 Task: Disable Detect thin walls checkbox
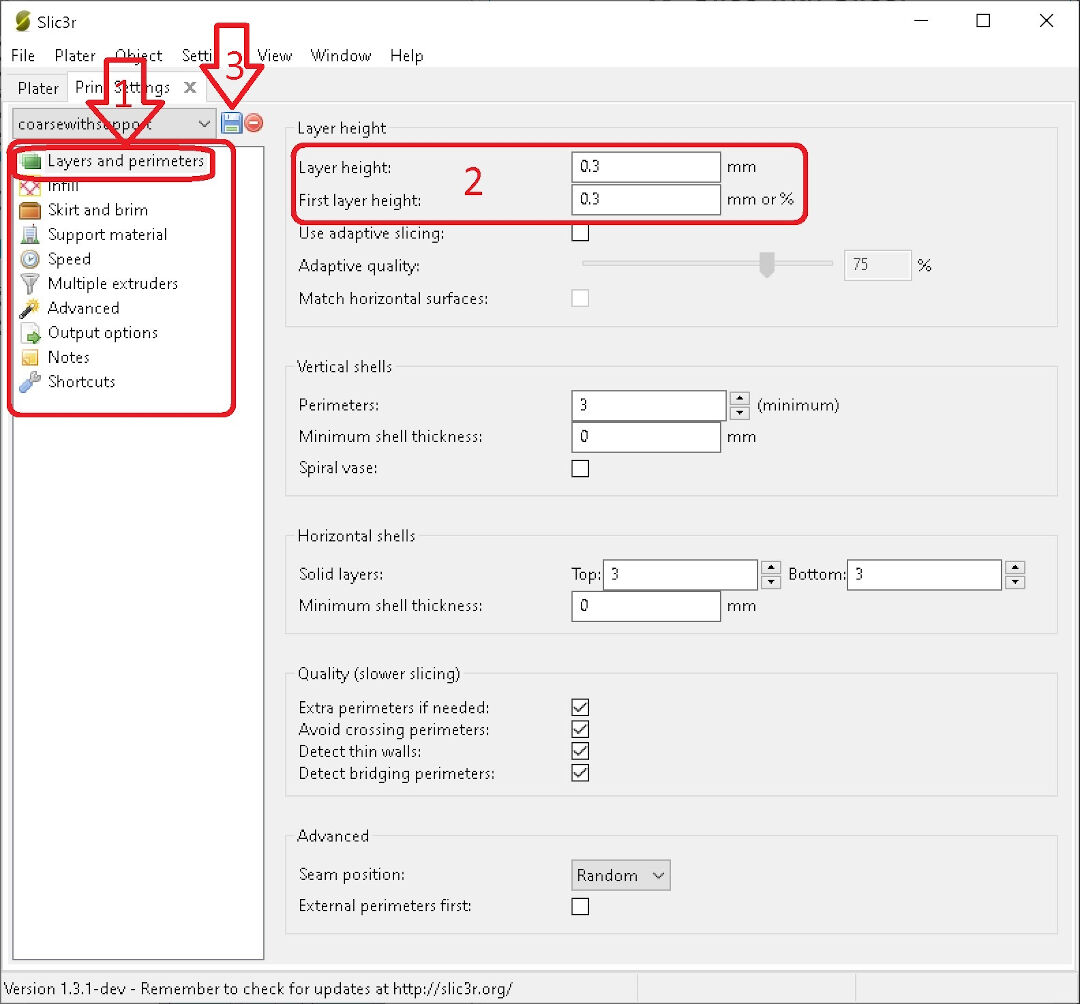click(x=580, y=751)
